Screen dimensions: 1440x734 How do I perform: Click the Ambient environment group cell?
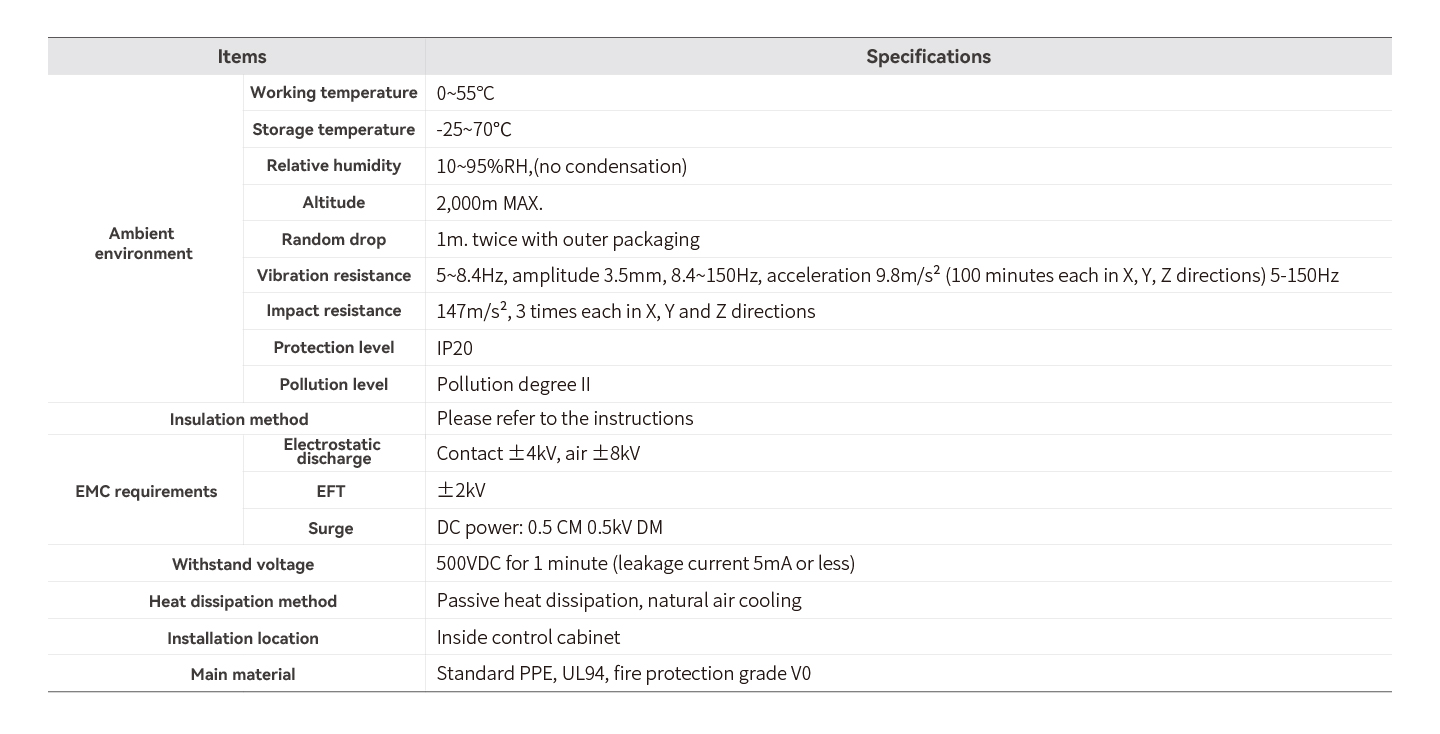coord(144,244)
